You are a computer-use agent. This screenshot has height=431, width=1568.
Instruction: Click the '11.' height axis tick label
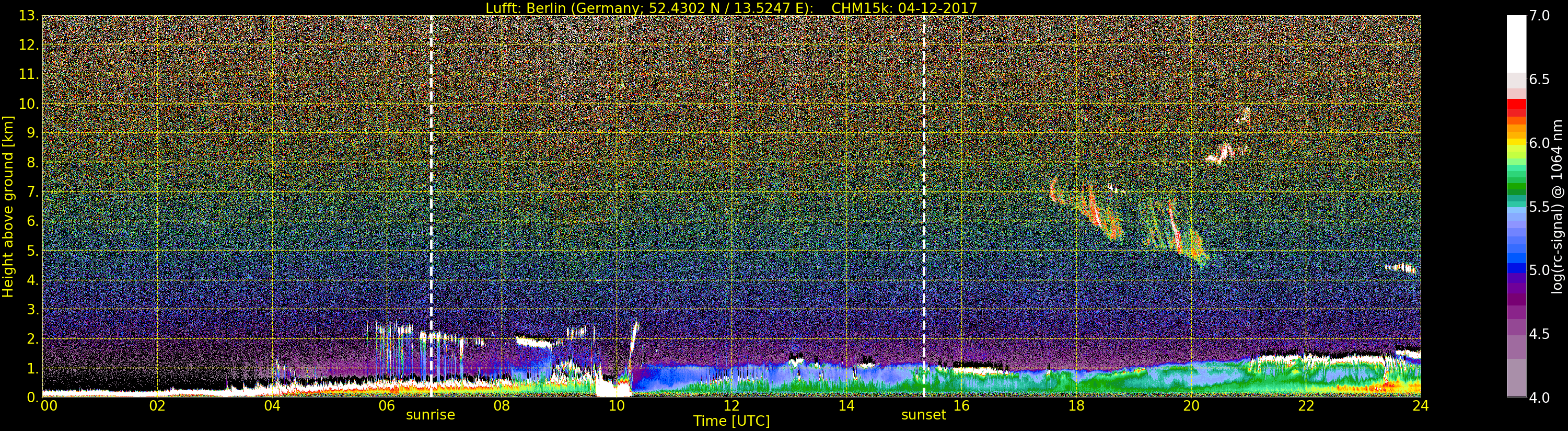(29, 74)
